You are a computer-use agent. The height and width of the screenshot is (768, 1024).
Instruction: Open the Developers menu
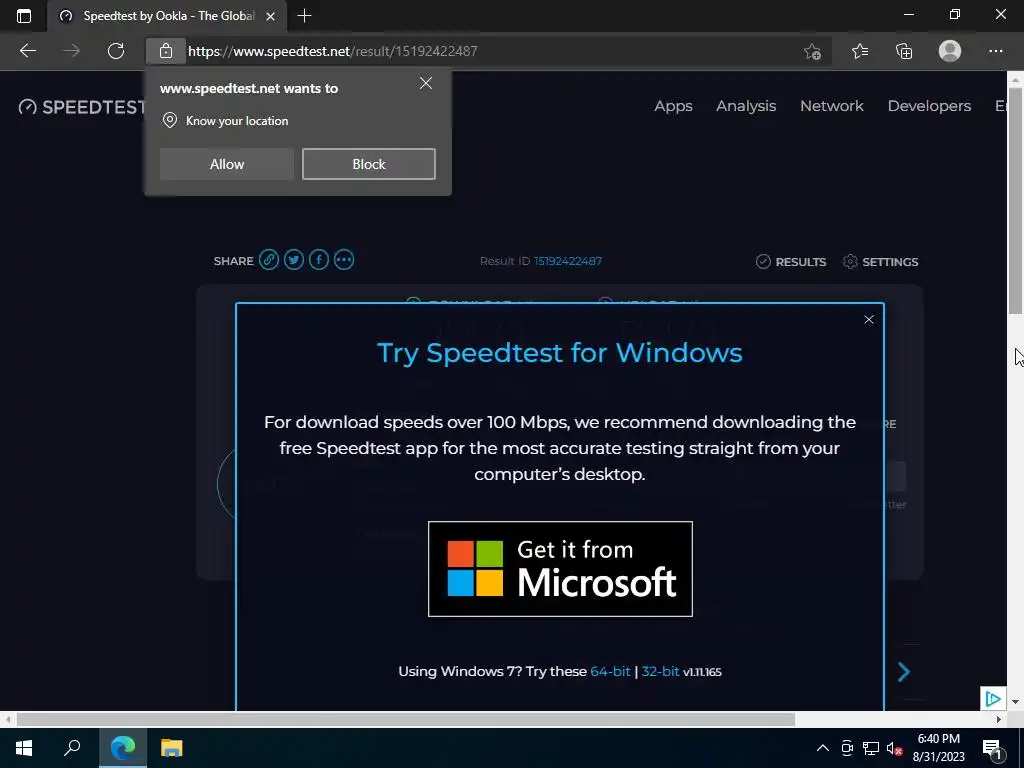(x=929, y=106)
